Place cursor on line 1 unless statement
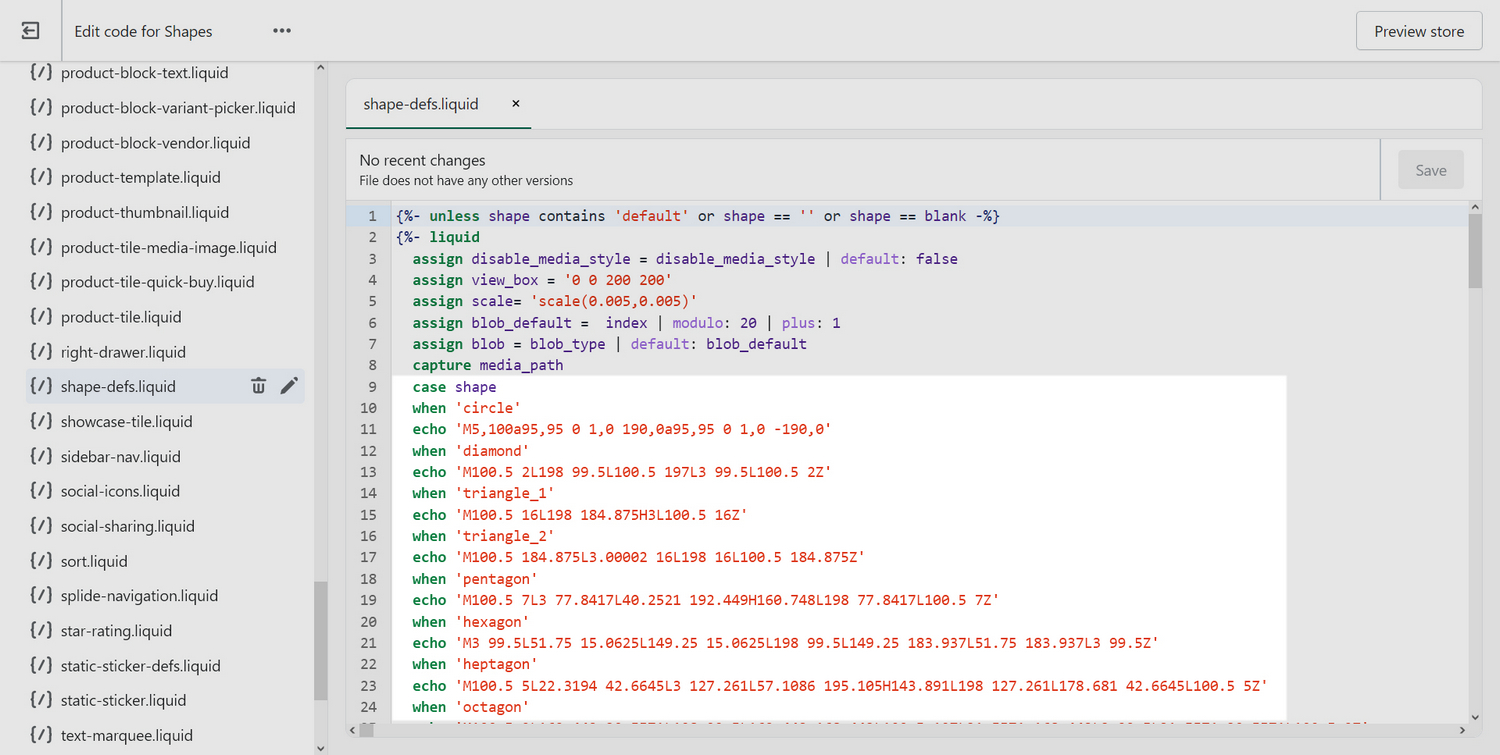 click(x=698, y=216)
